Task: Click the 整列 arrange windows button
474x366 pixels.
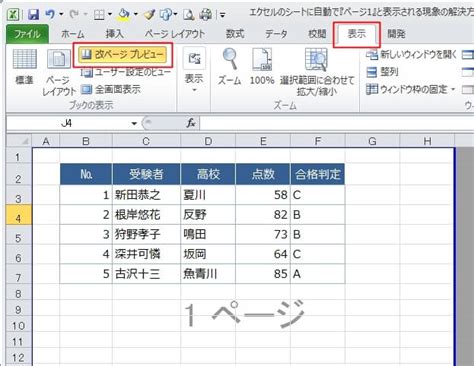Action: tap(382, 72)
